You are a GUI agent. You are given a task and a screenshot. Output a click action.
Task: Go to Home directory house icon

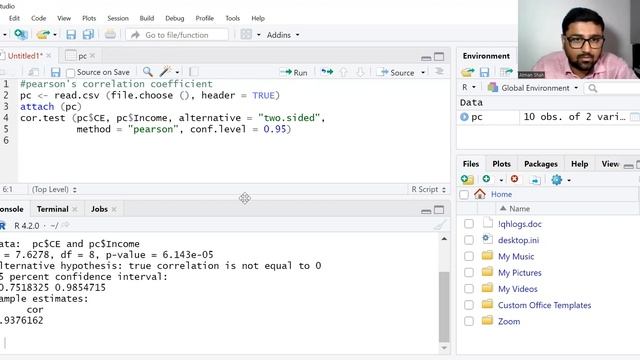[480, 194]
